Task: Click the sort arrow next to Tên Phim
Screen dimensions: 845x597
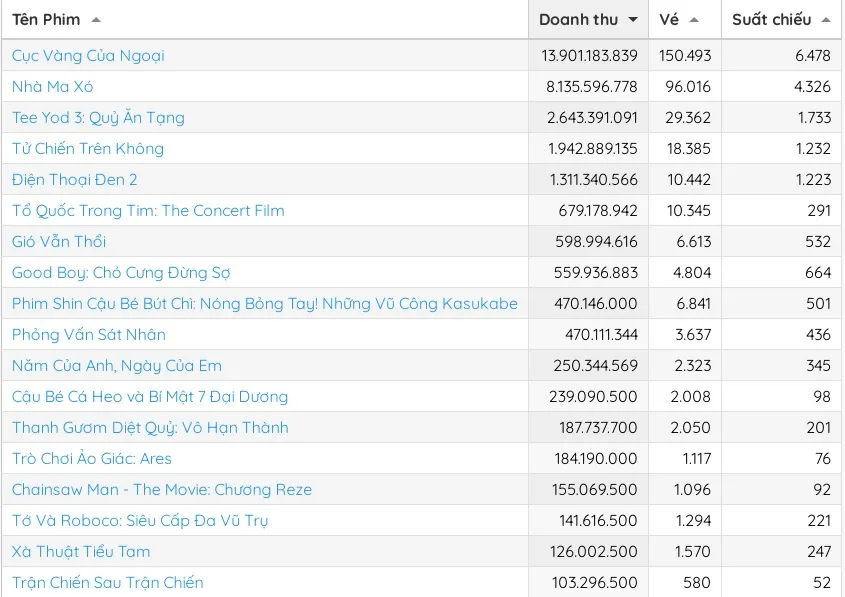Action: pos(96,20)
